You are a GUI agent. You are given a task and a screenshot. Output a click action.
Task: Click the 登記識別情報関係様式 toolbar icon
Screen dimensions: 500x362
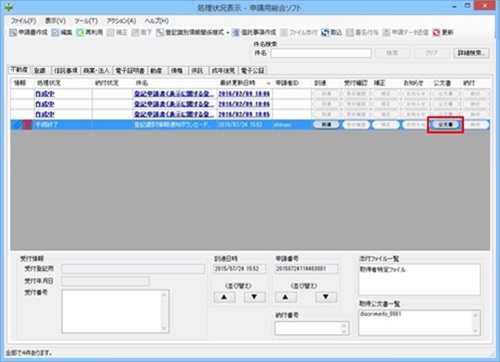pyautogui.click(x=160, y=33)
